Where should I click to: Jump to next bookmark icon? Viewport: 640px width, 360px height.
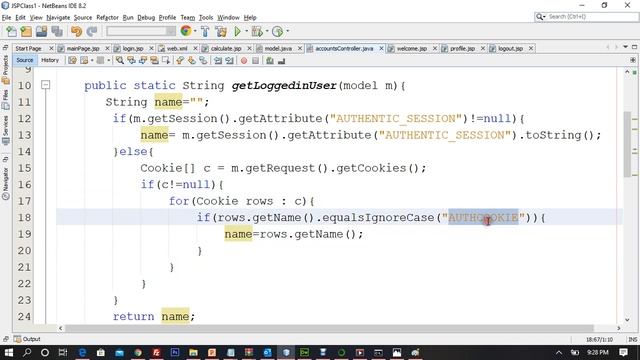pos(191,61)
